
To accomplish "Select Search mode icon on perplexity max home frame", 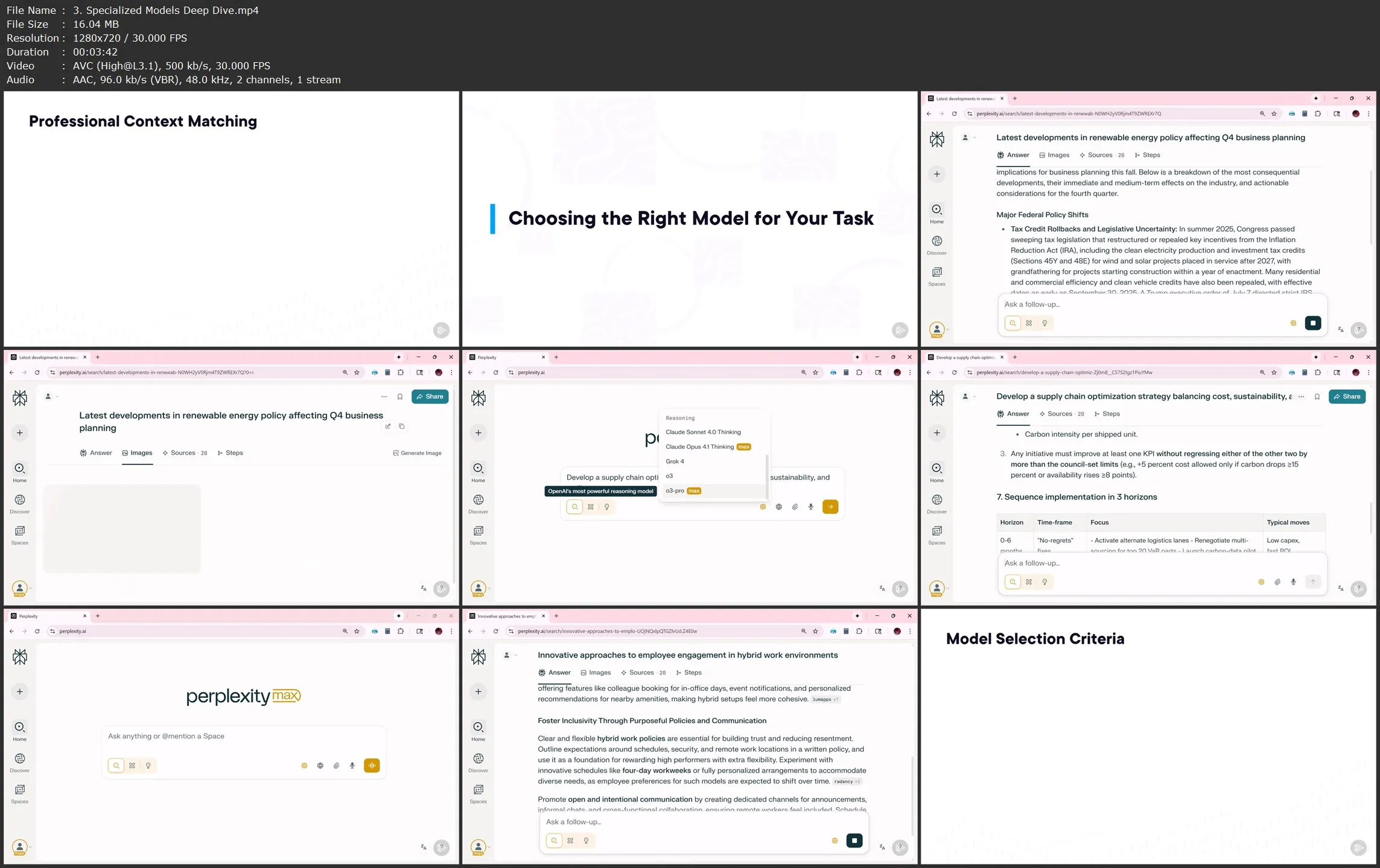I will [x=116, y=766].
